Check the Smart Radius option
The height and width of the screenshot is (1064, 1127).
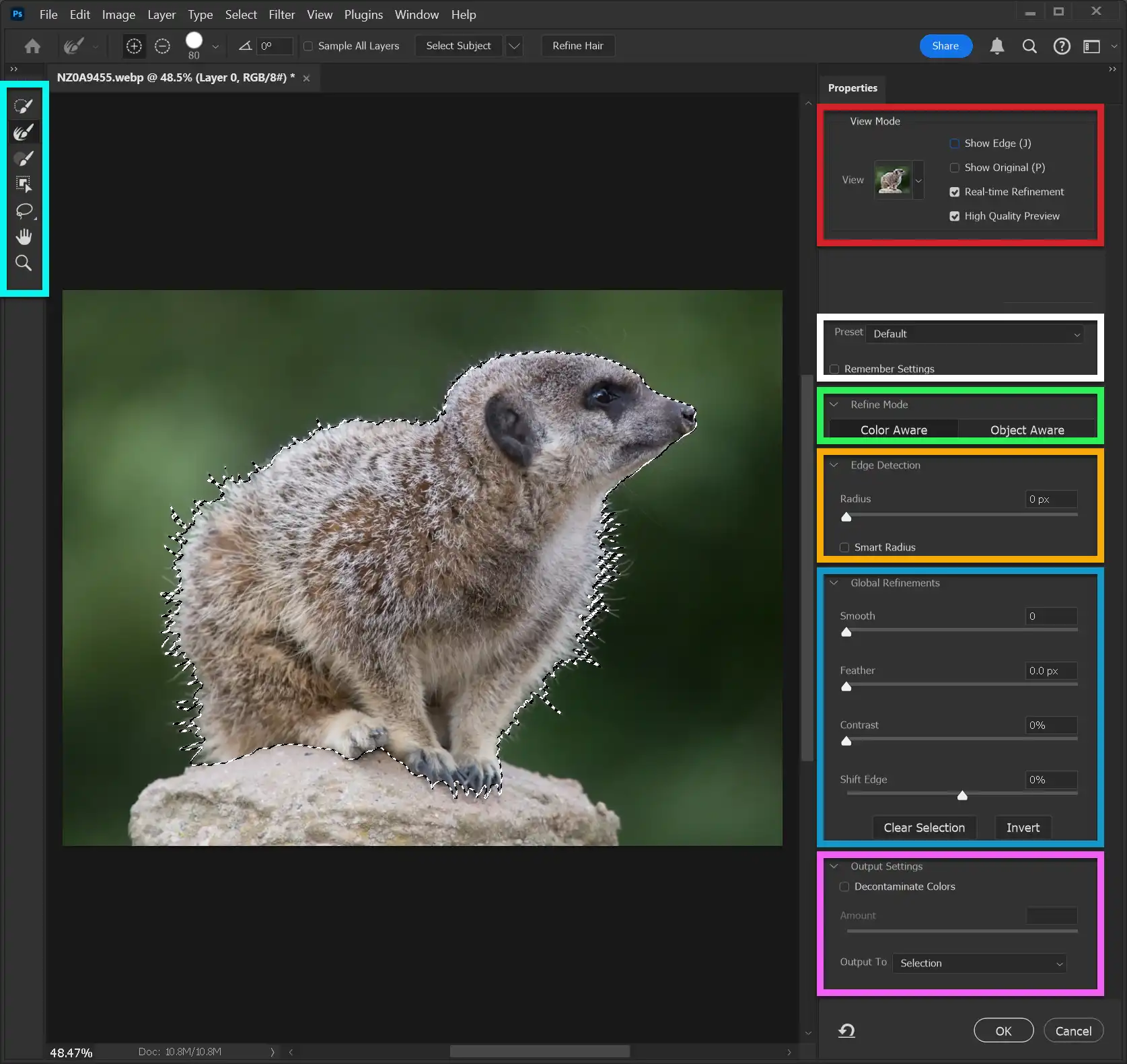point(844,547)
